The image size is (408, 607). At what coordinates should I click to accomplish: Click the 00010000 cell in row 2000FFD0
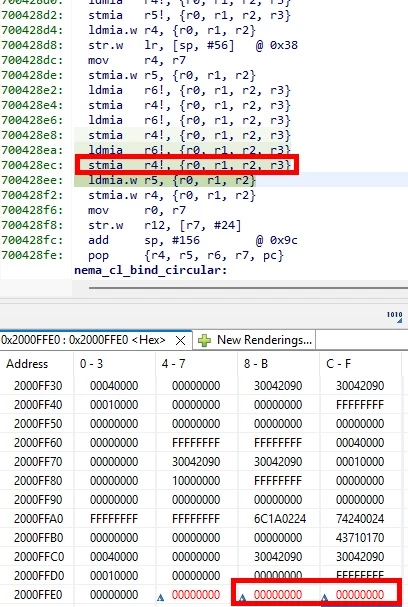[x=114, y=576]
